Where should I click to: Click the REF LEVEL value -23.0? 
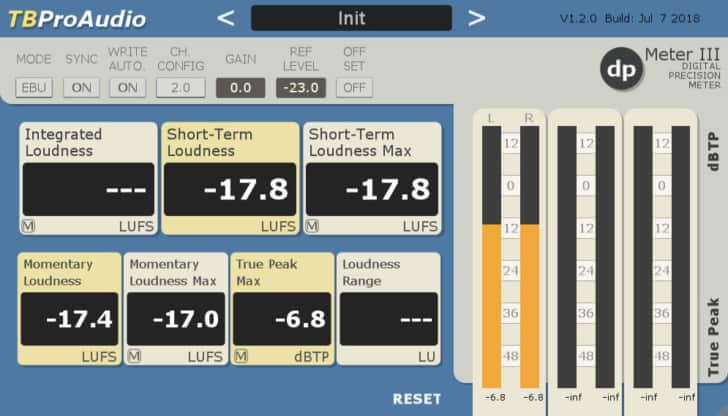pyautogui.click(x=301, y=88)
